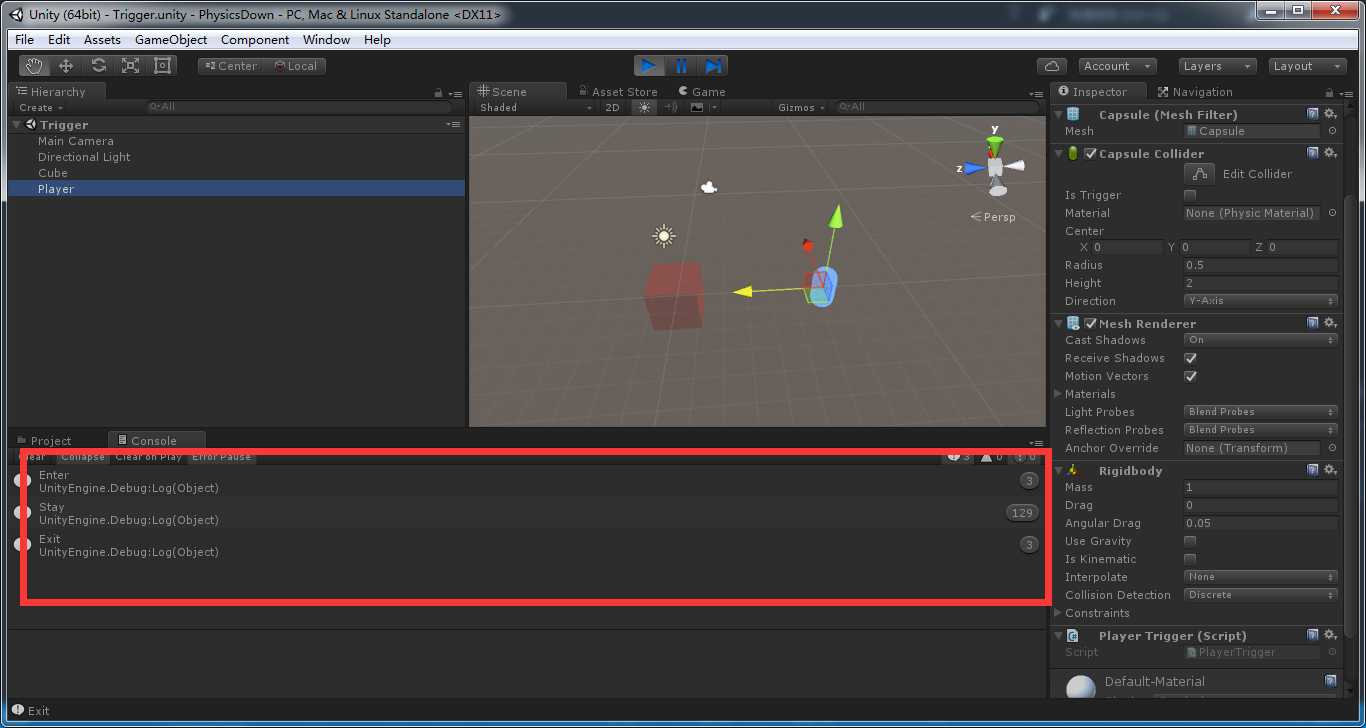
Task: Enable Use Gravity checkbox
Action: (1190, 541)
